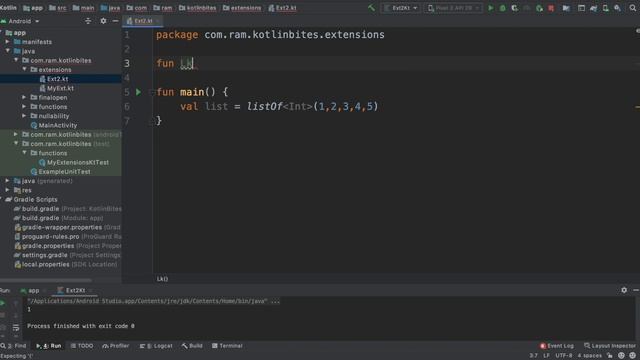Click the UTF-8 encoding status item
The image size is (640, 360).
click(563, 356)
